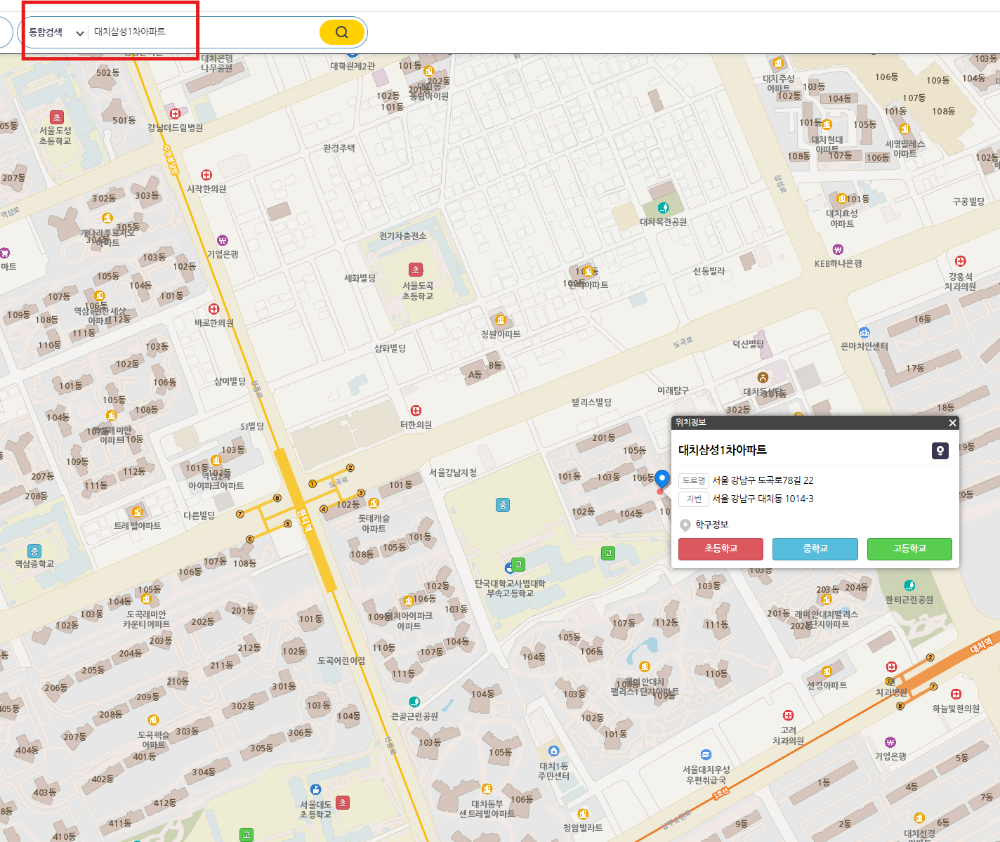Click the 바로한의원 clinic icon
This screenshot has height=842, width=1000.
pos(214,309)
